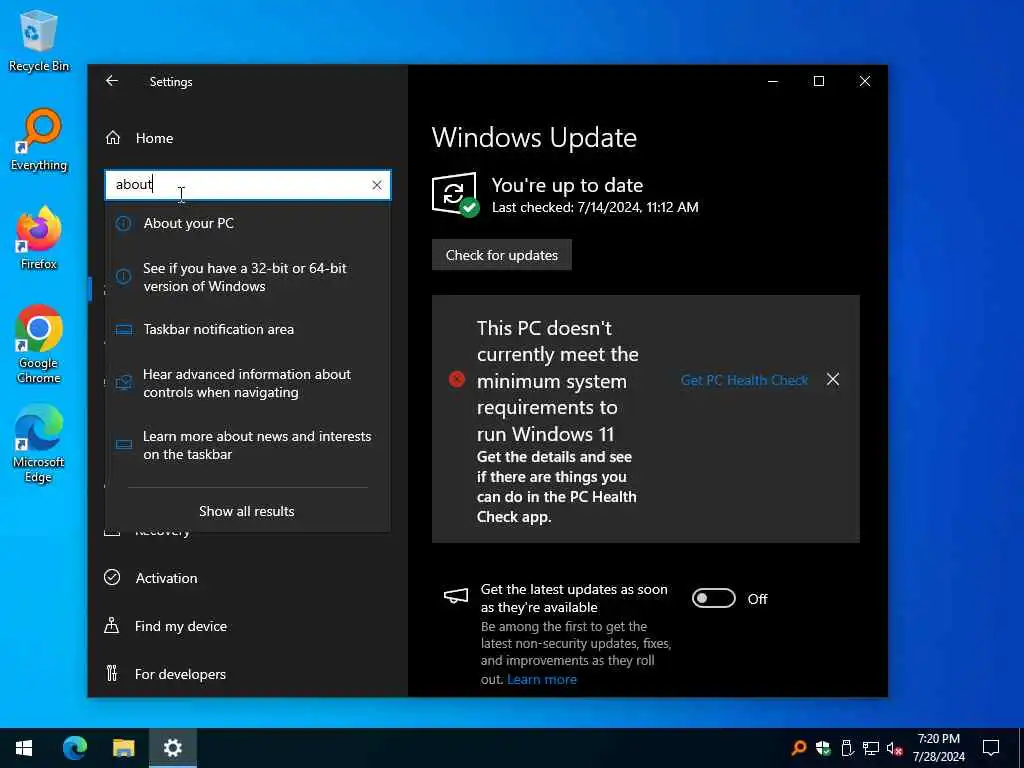Select 'Learn more about news and interests' result
1024x768 pixels.
pyautogui.click(x=248, y=445)
